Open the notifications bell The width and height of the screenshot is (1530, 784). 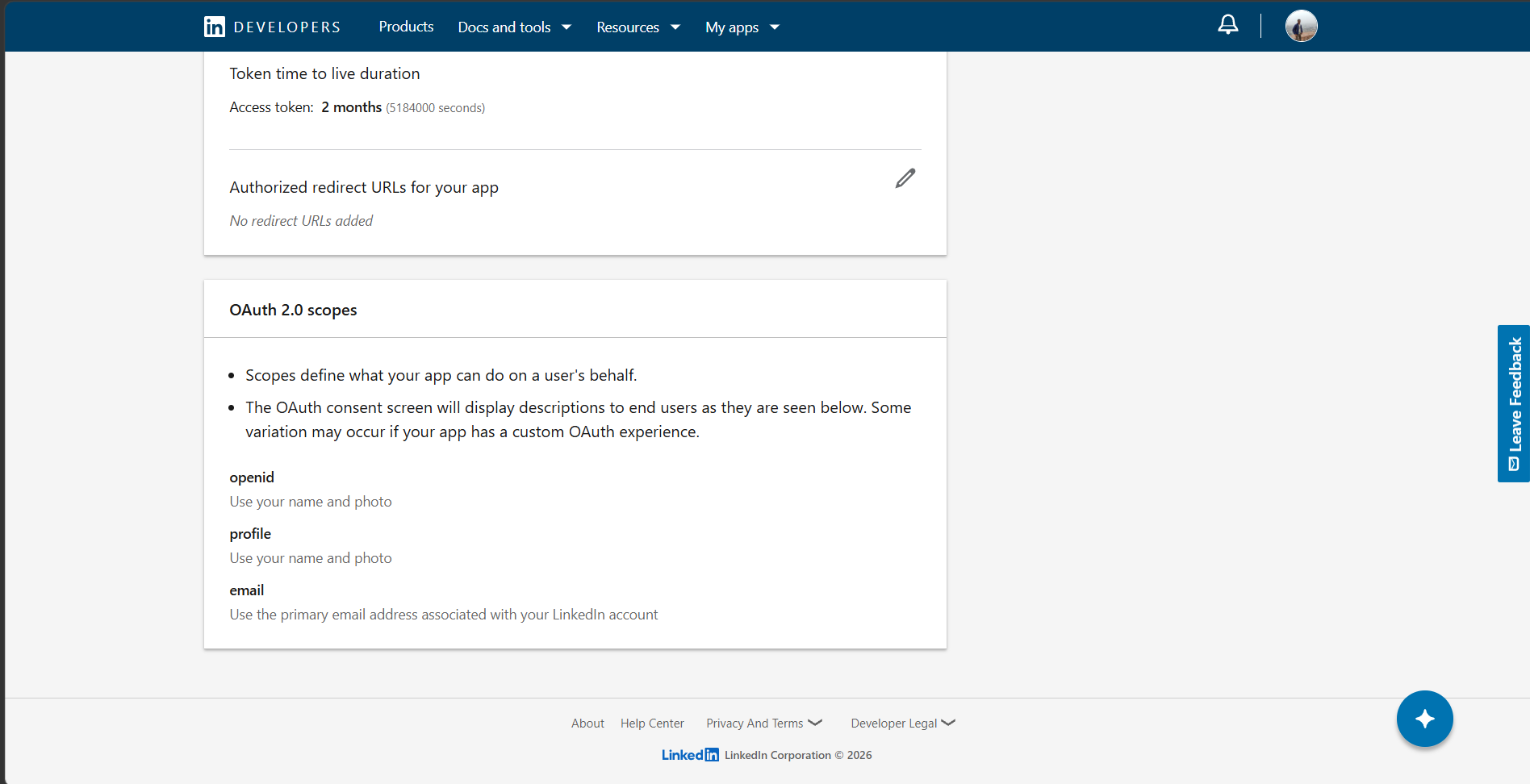point(1227,25)
